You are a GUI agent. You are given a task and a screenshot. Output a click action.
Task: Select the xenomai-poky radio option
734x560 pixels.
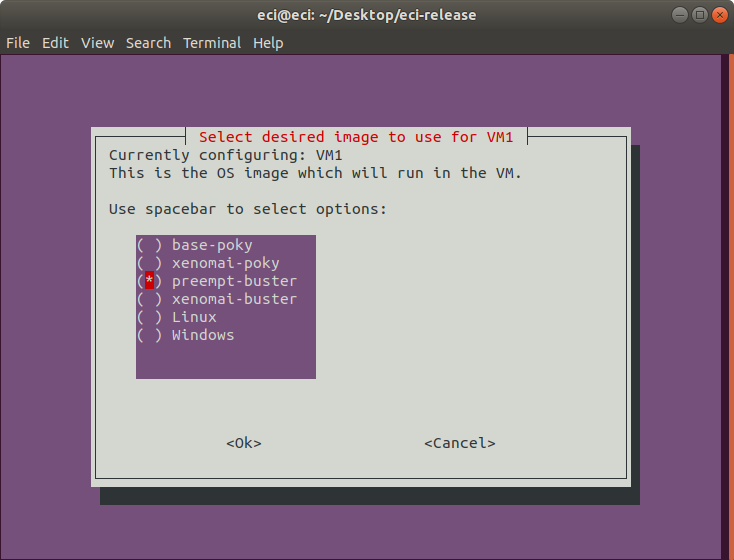pos(208,263)
